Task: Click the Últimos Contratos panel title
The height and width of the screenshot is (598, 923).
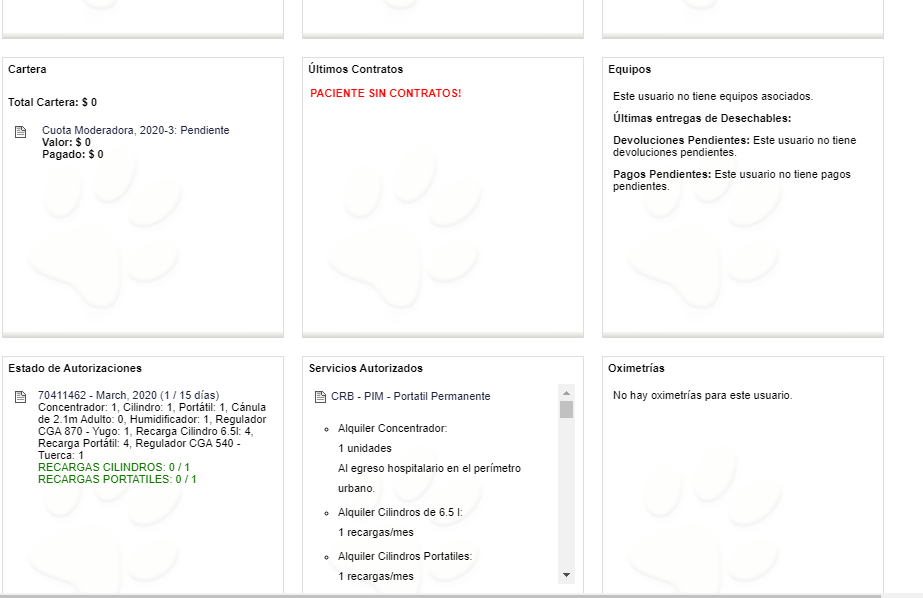Action: click(356, 69)
